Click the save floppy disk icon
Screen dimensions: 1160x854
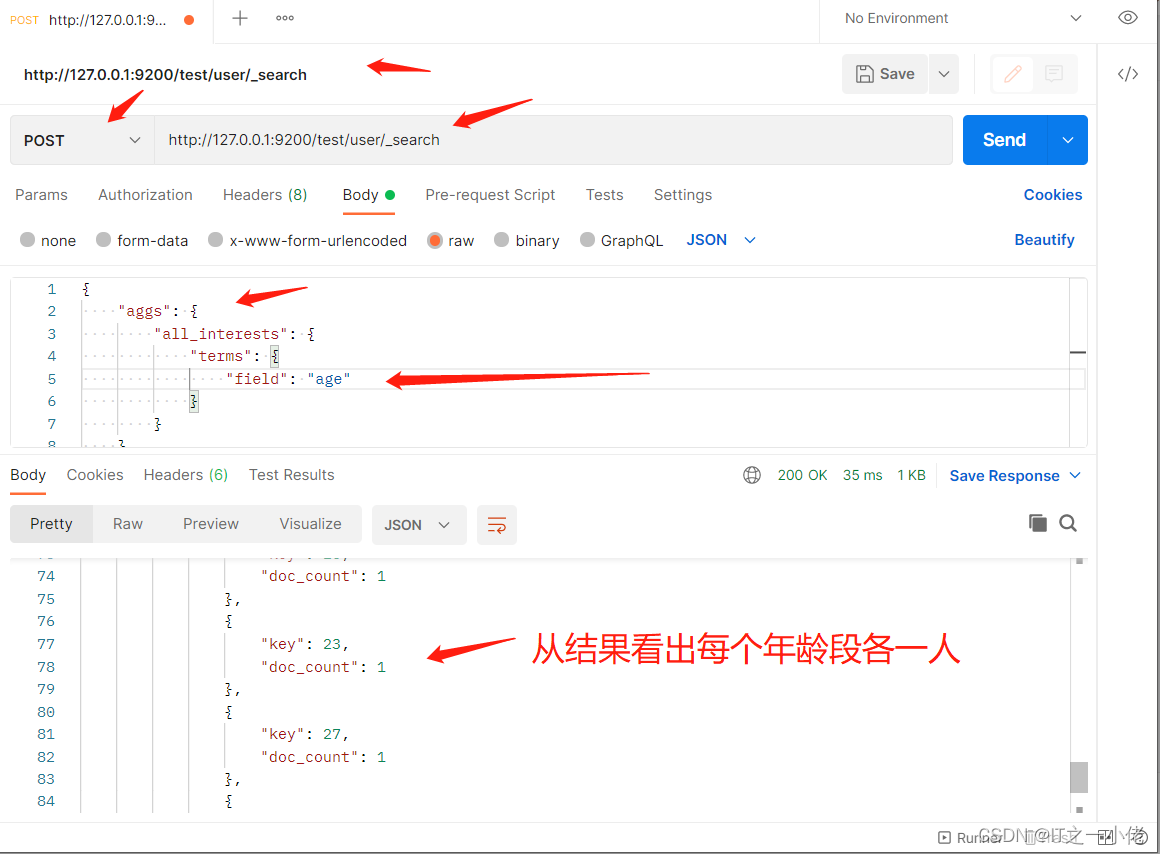[864, 74]
